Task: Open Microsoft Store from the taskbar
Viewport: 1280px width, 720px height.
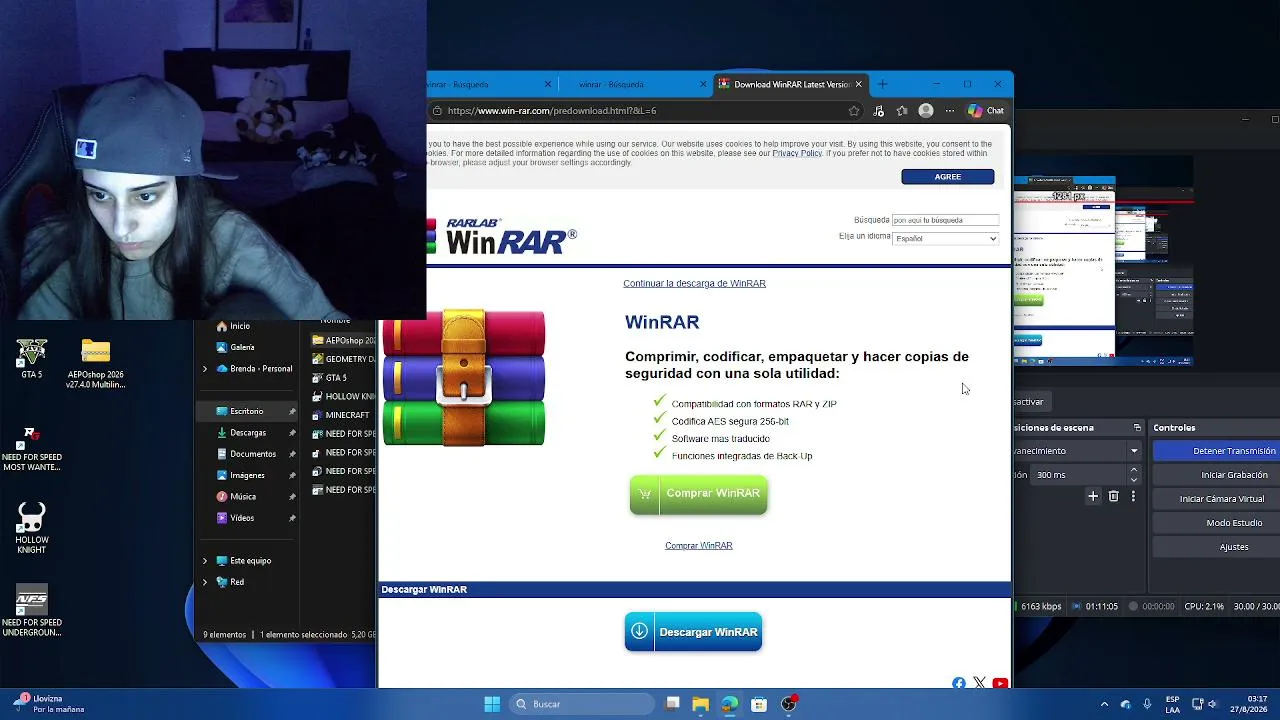Action: coord(759,704)
